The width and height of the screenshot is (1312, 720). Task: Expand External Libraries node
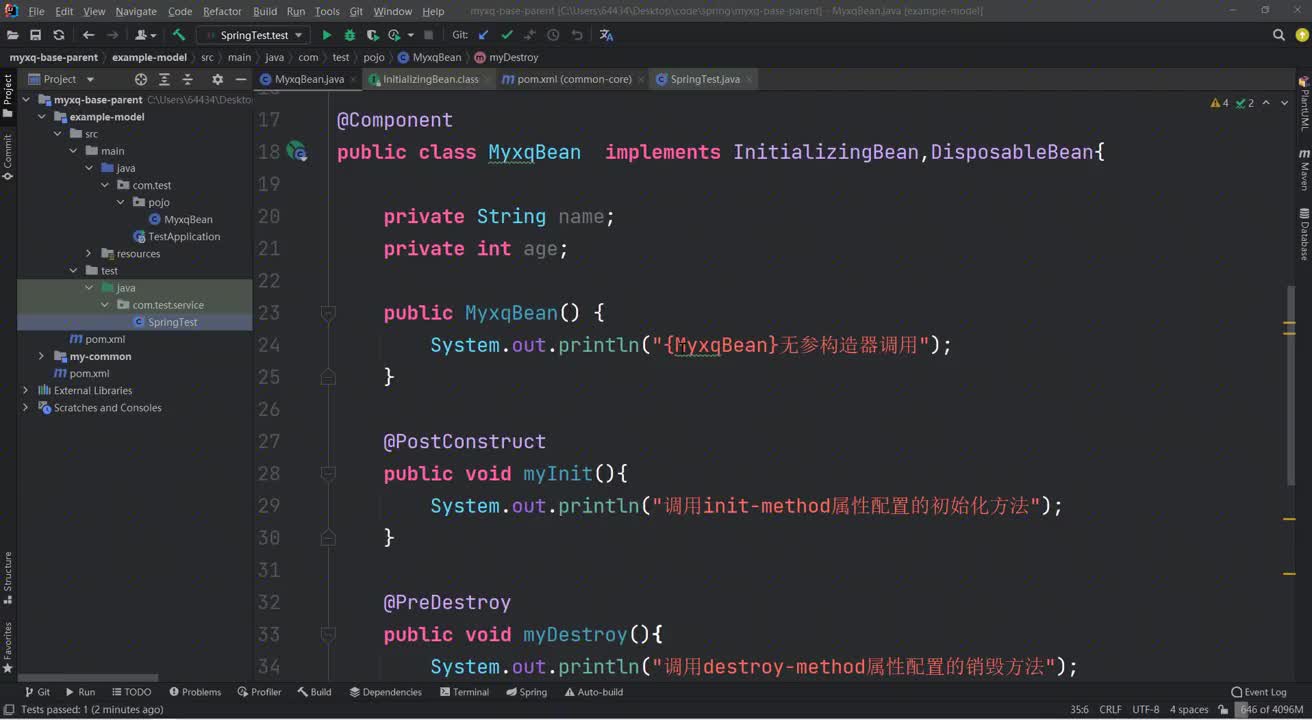(x=25, y=390)
